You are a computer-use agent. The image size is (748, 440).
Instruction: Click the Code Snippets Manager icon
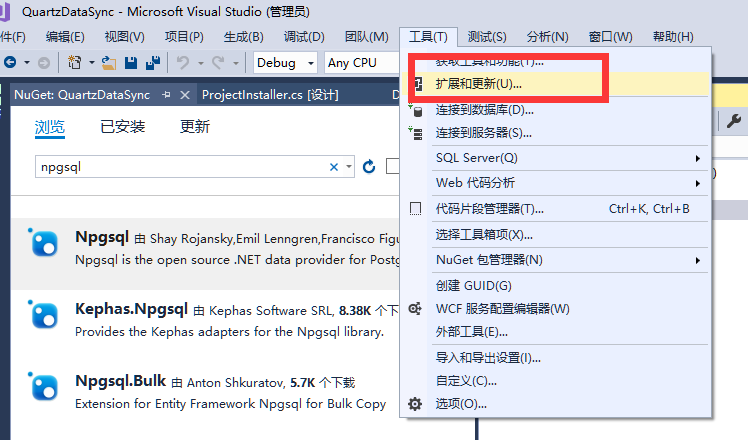coord(416,209)
